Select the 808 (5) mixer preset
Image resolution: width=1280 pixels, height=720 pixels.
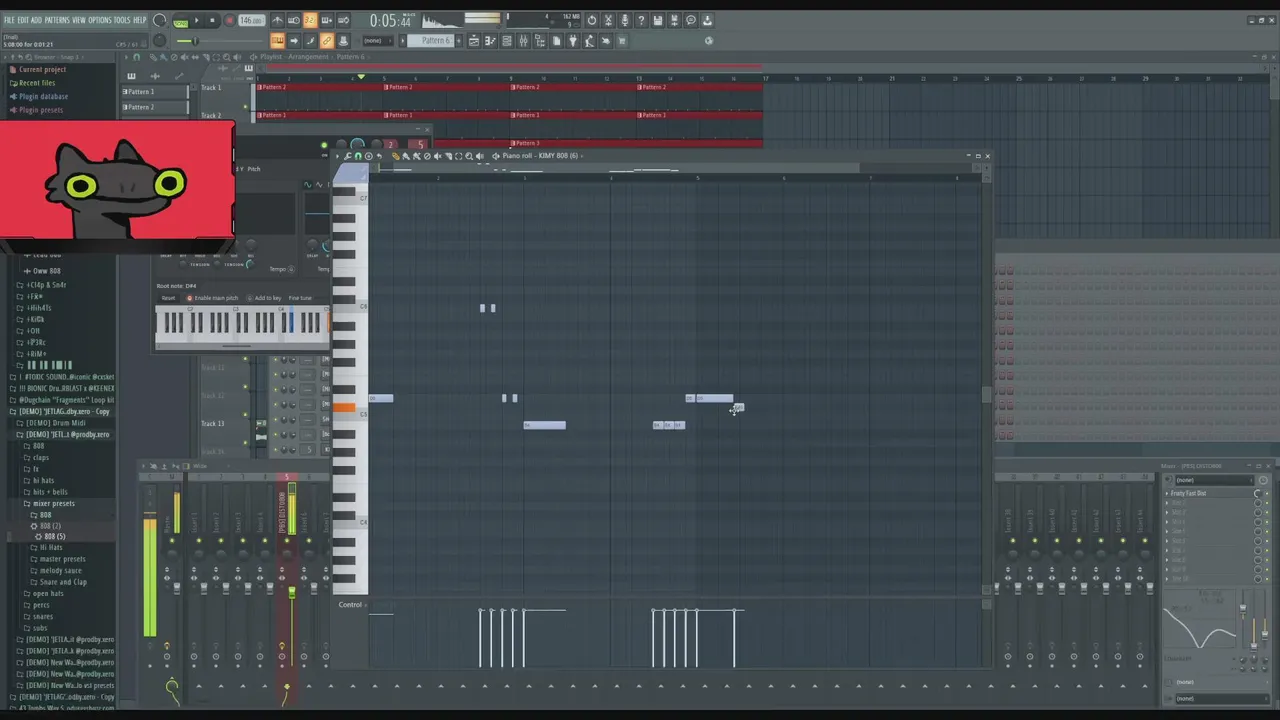point(54,537)
